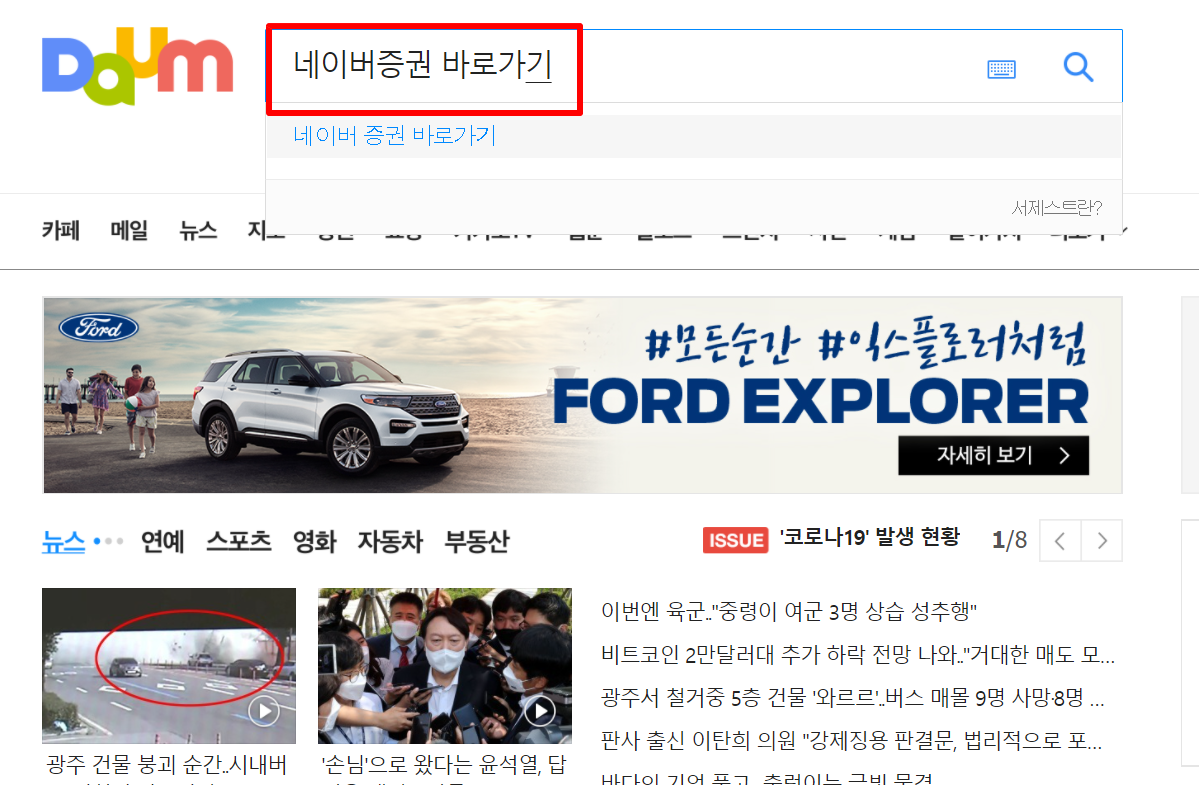1199x785 pixels.
Task: Click the 자세히 보기 button on Ford ad
Action: [x=993, y=456]
